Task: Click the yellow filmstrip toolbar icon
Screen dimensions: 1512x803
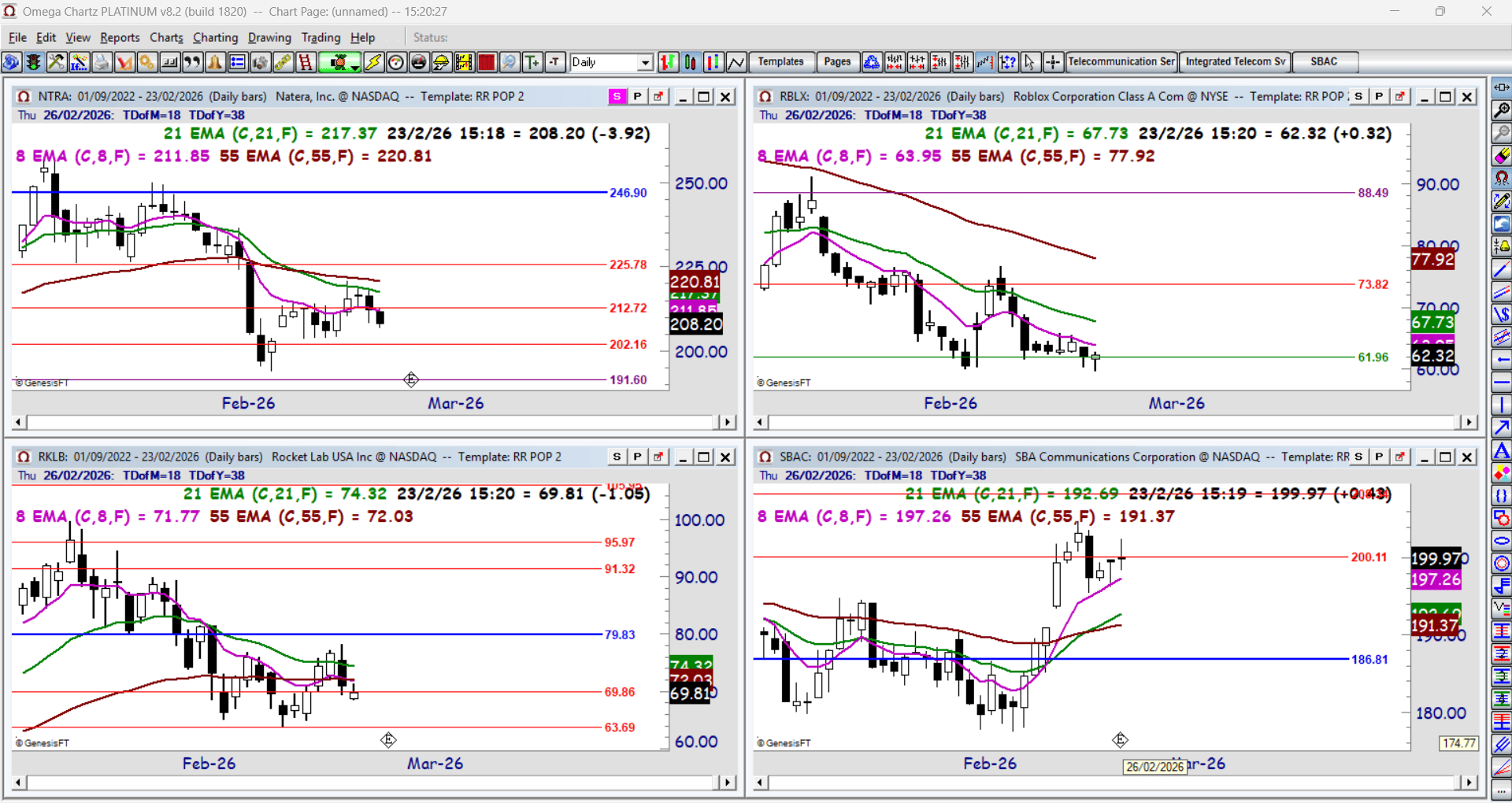Action: tap(464, 62)
